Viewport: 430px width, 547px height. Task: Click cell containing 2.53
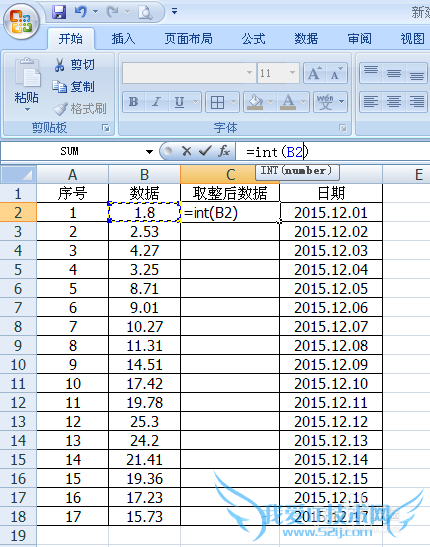tap(144, 232)
